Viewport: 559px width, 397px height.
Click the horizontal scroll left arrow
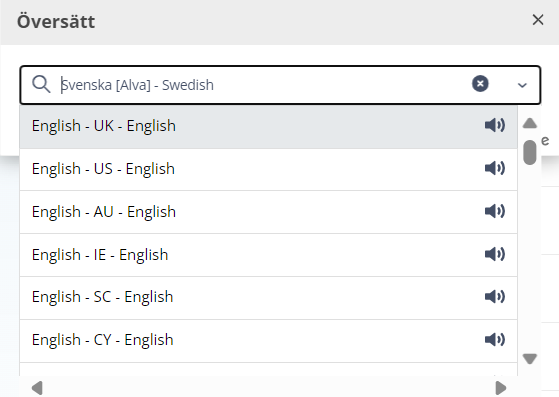(37, 388)
